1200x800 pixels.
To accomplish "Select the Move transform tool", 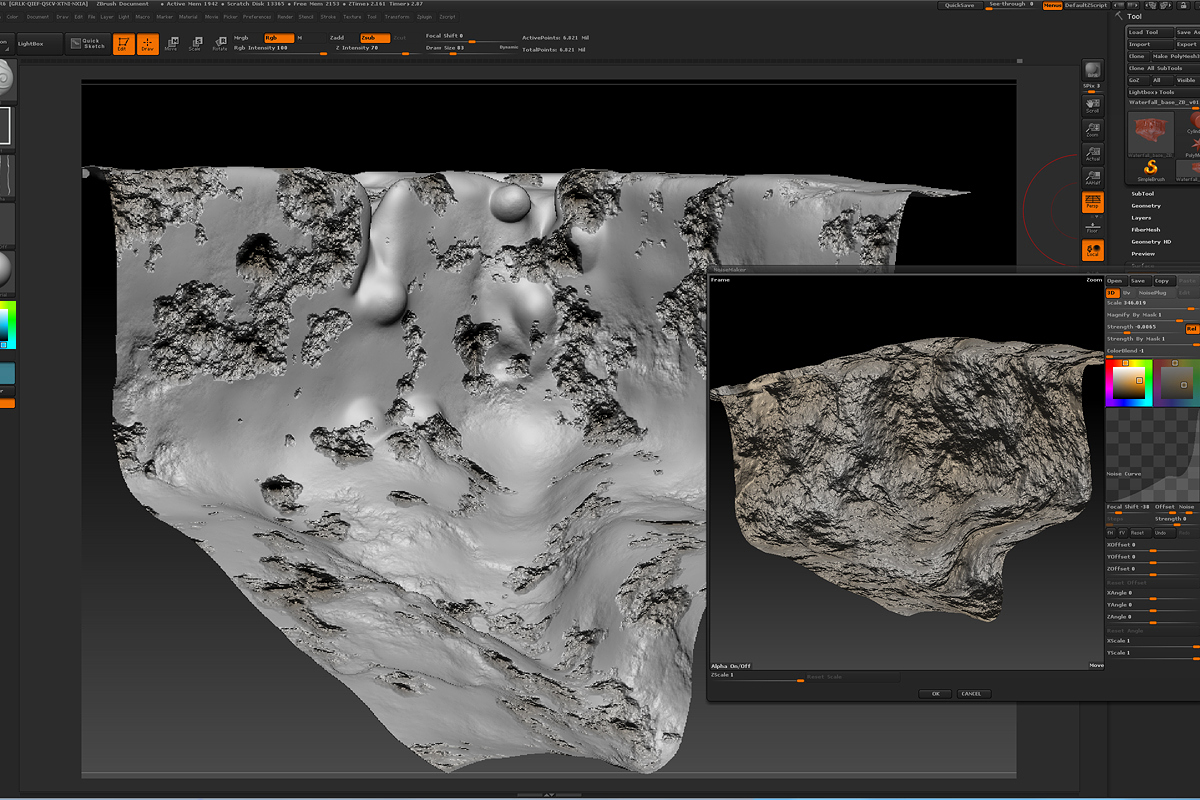I will coord(171,44).
